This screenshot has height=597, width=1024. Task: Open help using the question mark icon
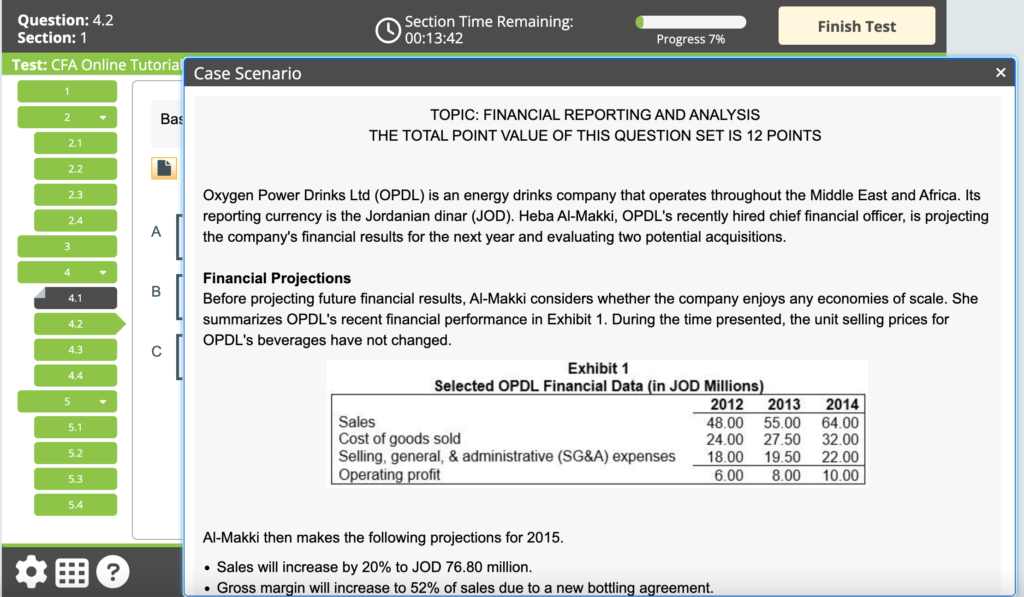[x=112, y=571]
